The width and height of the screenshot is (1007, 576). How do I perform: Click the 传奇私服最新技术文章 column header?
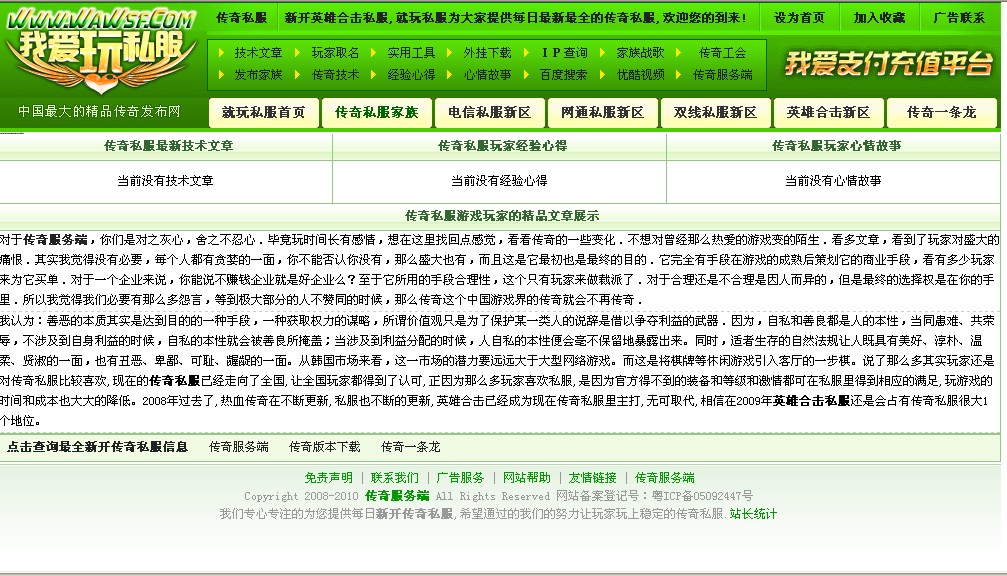point(166,145)
